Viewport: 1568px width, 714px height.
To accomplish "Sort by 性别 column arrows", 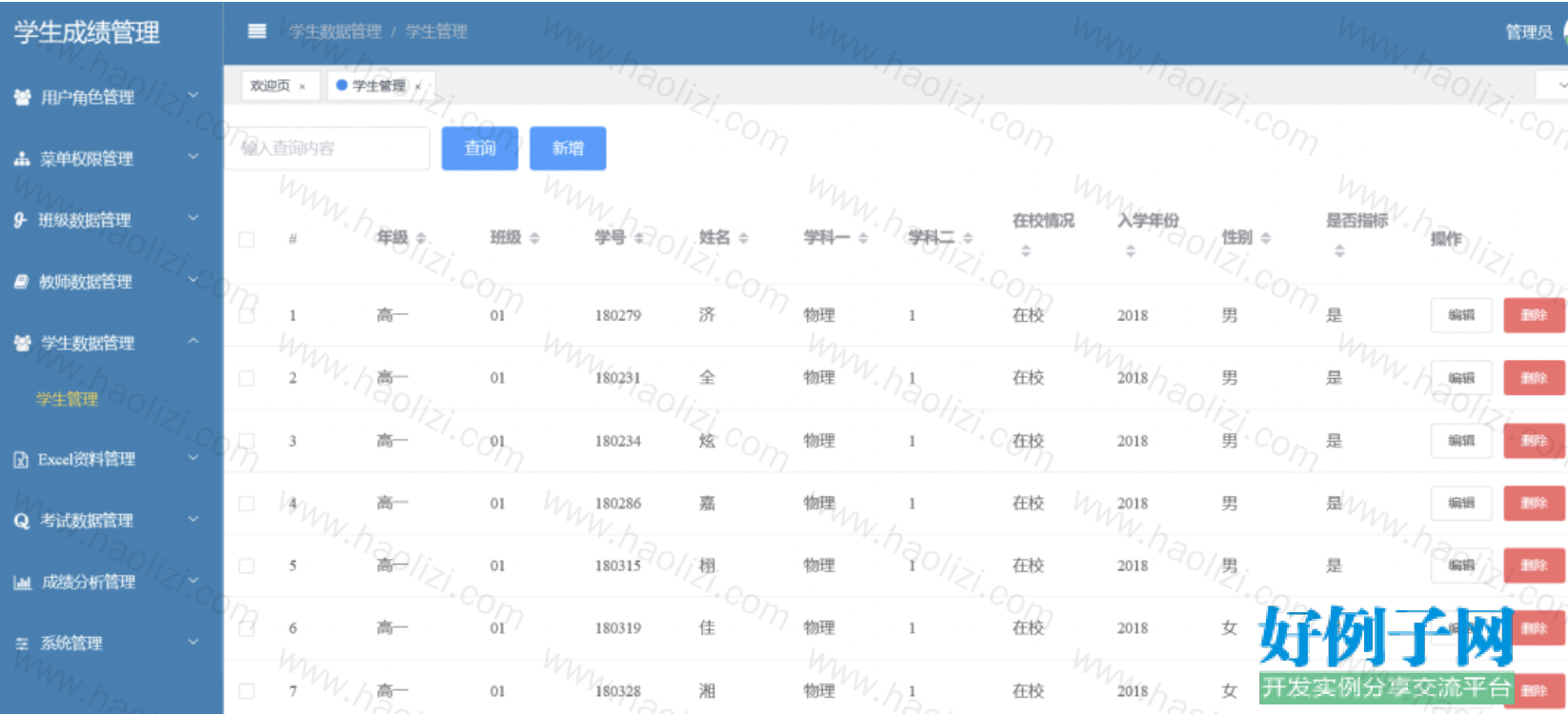I will [1265, 238].
